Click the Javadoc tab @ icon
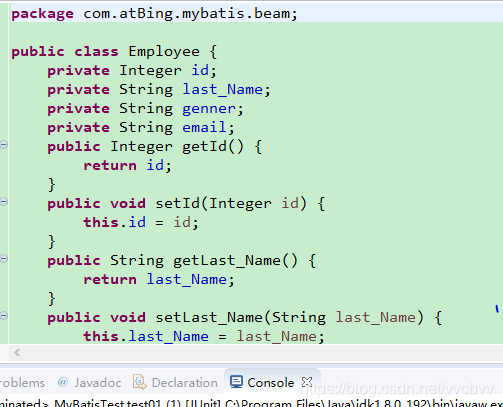This screenshot has width=503, height=407. tap(63, 382)
